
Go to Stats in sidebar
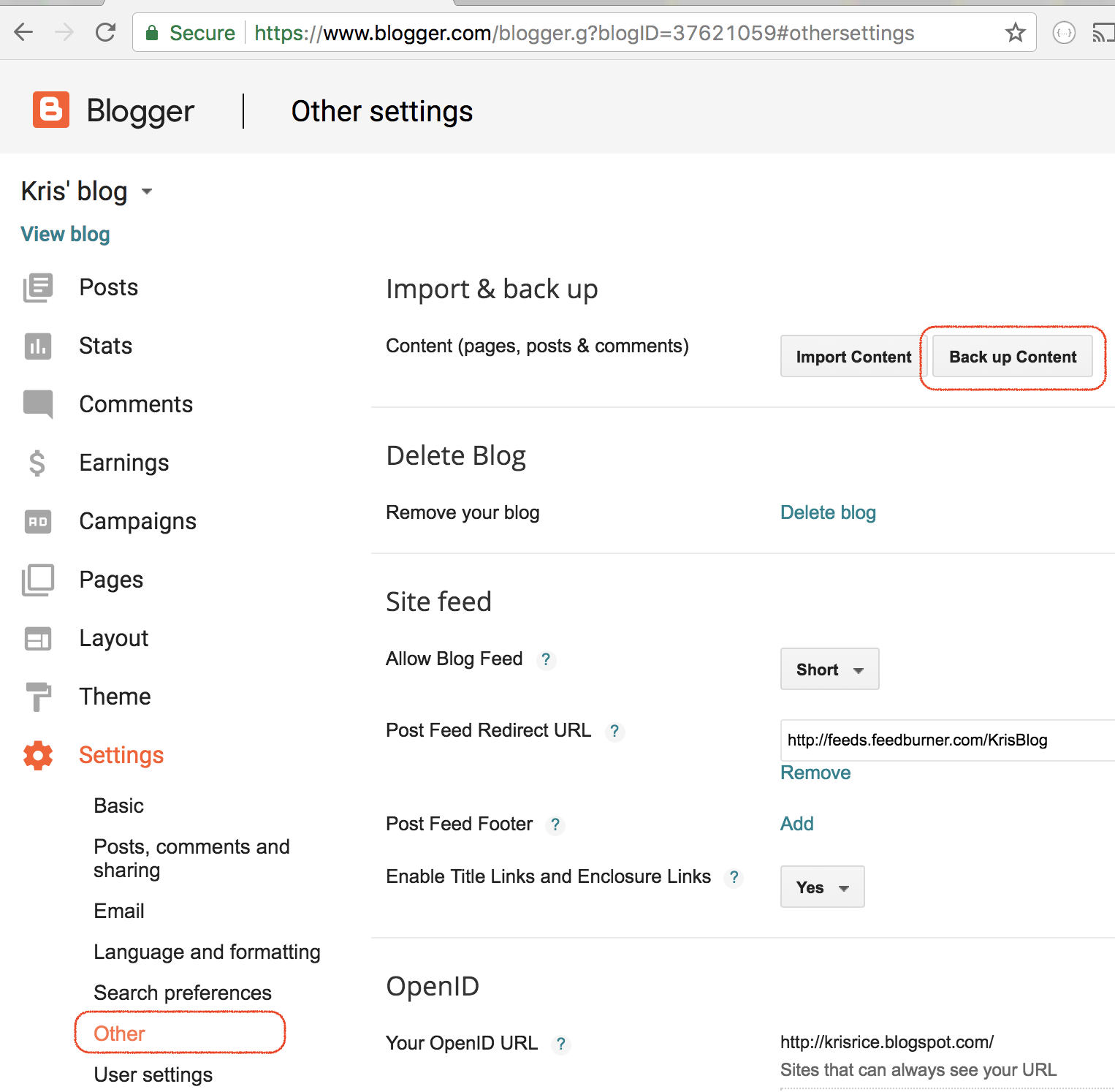105,346
